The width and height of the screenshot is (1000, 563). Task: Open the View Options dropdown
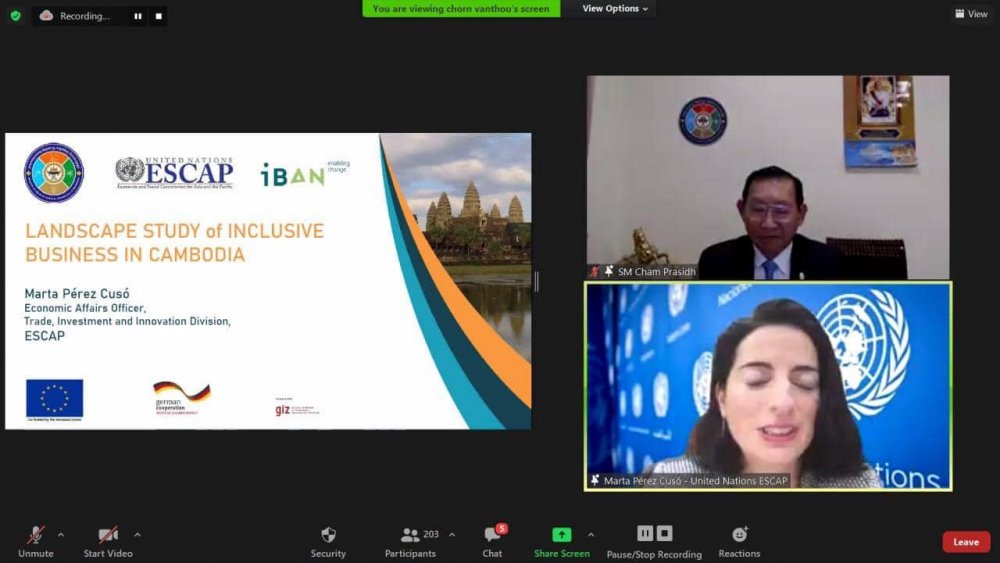coord(615,9)
